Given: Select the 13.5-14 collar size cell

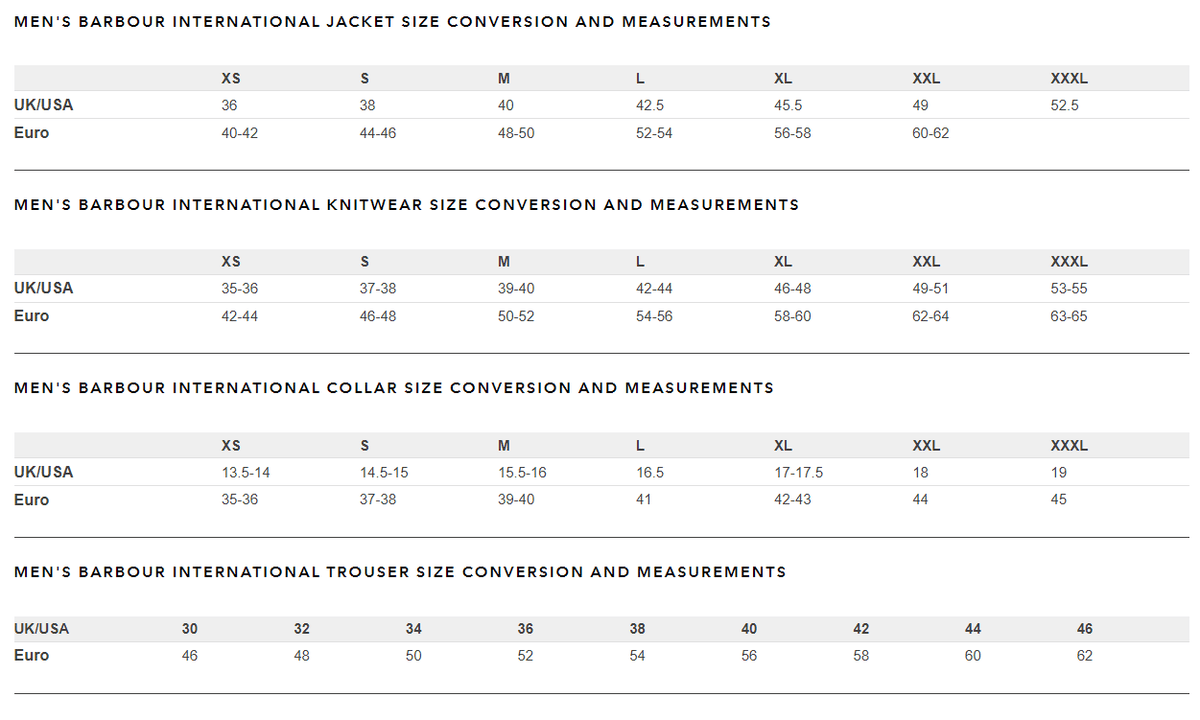Looking at the screenshot, I should pos(245,472).
